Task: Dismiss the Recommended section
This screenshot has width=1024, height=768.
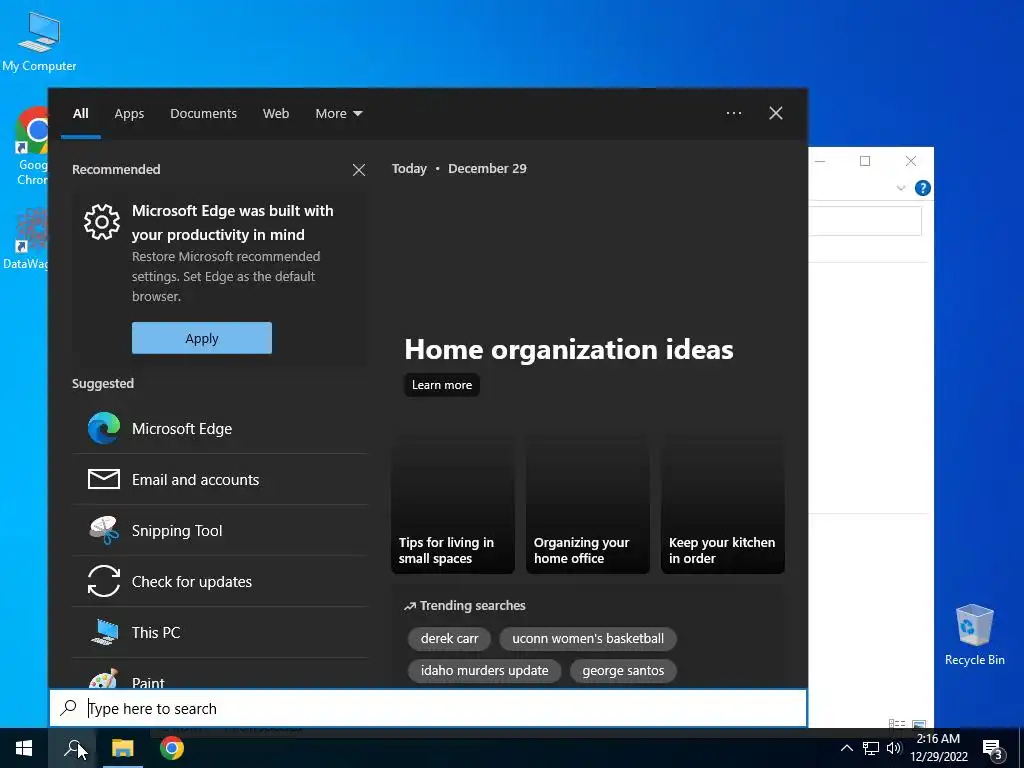Action: [359, 170]
